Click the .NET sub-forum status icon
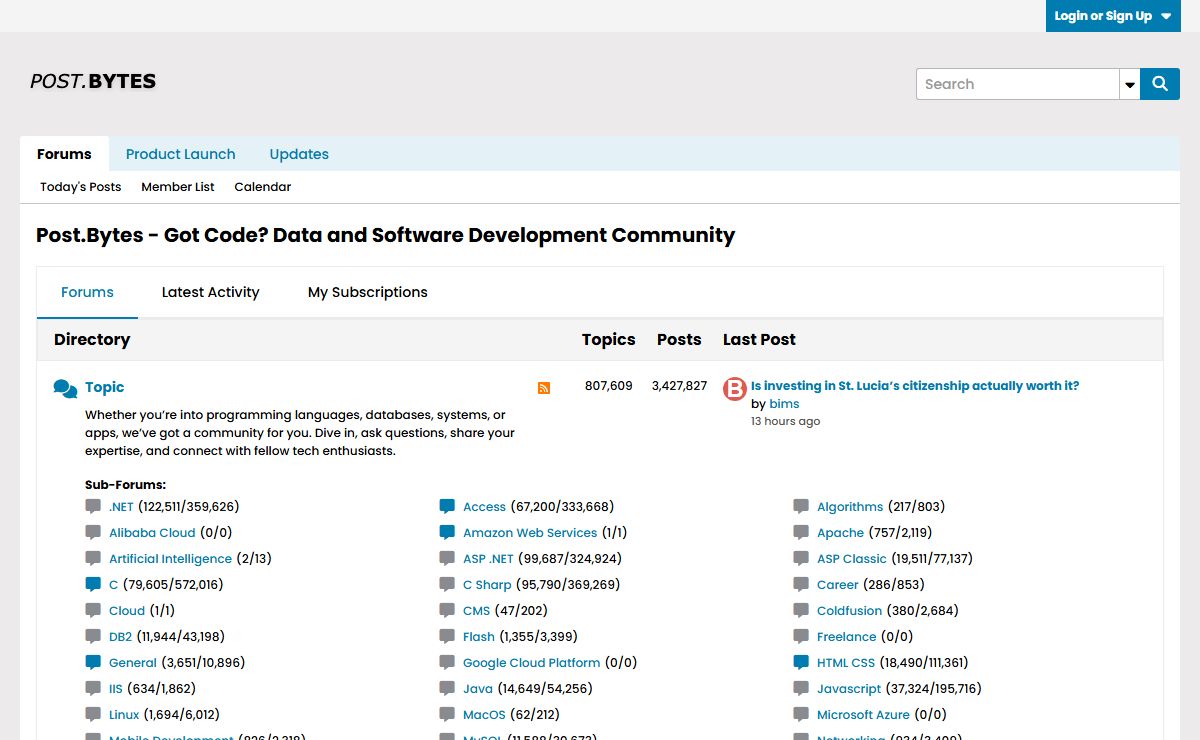Screen dimensions: 1200x740 93,507
